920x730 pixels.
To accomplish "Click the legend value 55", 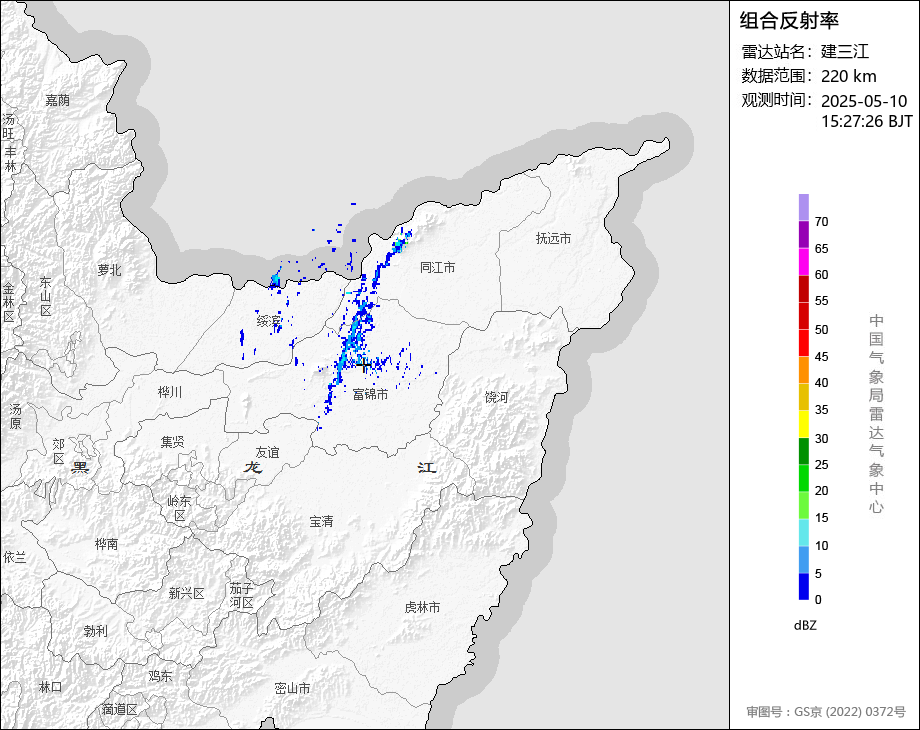I will click(x=821, y=301).
